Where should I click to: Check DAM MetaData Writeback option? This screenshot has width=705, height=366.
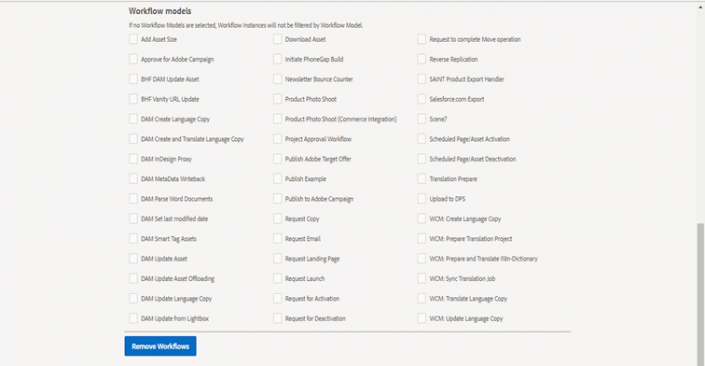[133, 179]
